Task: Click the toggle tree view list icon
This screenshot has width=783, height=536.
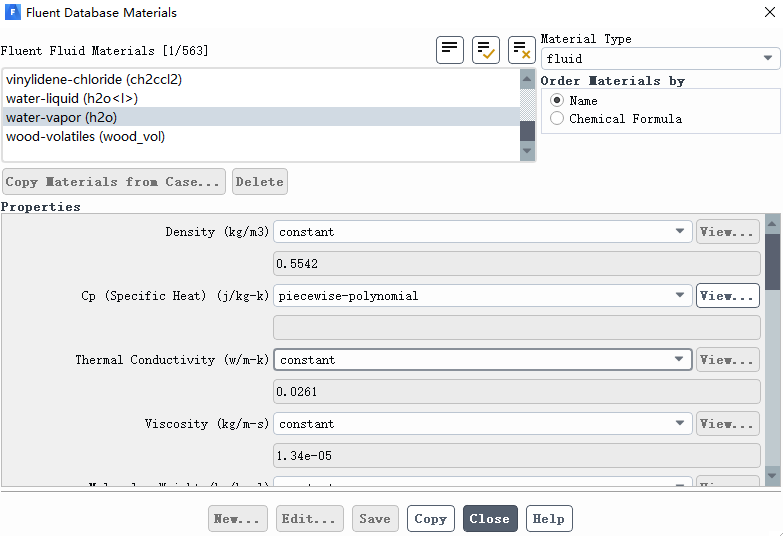Action: (x=449, y=50)
